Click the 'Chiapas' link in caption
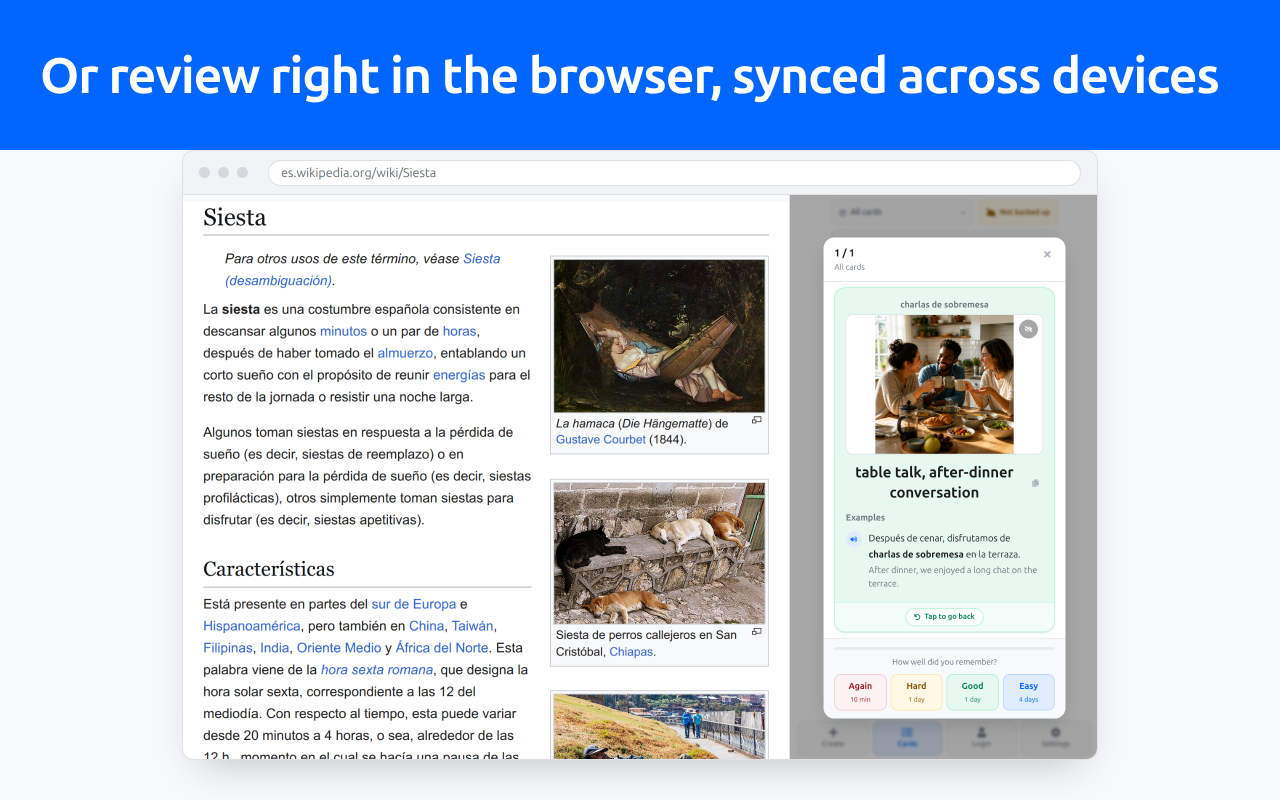Viewport: 1280px width, 800px height. click(631, 652)
